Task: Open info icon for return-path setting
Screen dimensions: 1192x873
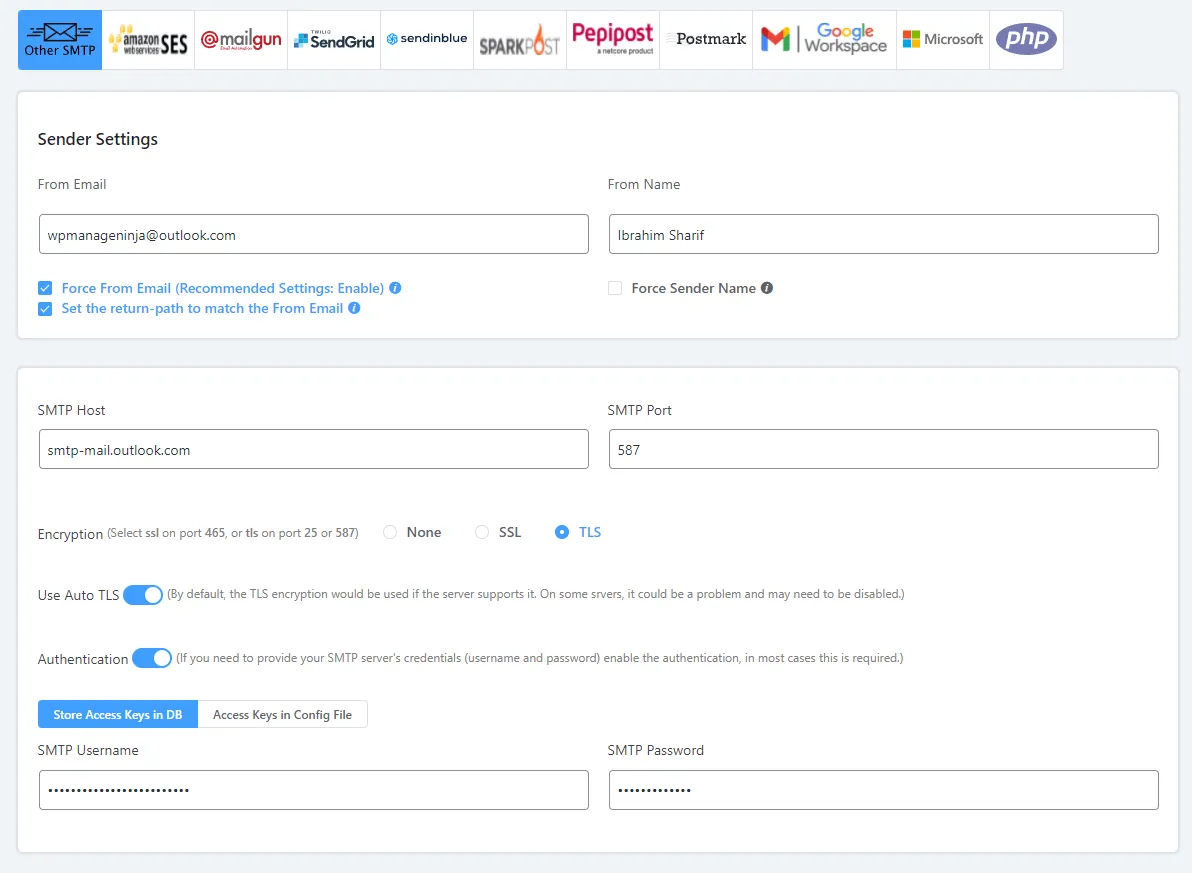Action: (354, 308)
